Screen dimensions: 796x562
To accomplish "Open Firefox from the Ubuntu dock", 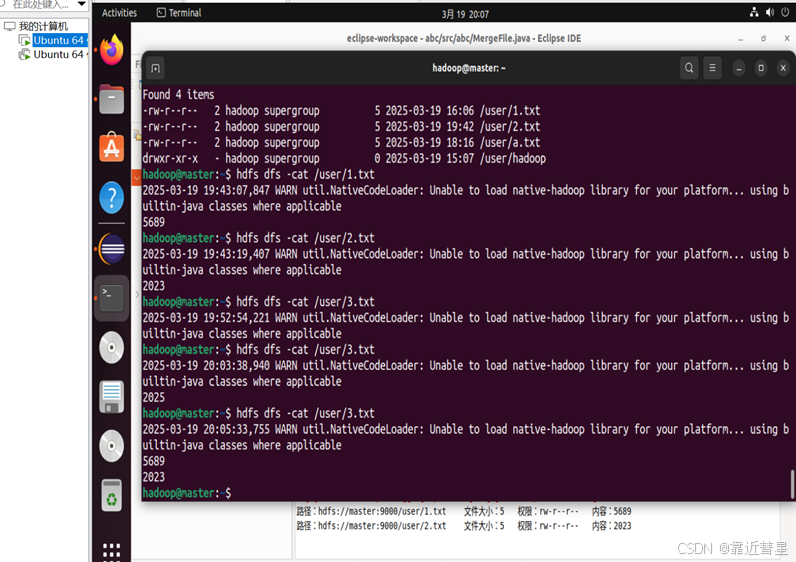I will [x=112, y=50].
